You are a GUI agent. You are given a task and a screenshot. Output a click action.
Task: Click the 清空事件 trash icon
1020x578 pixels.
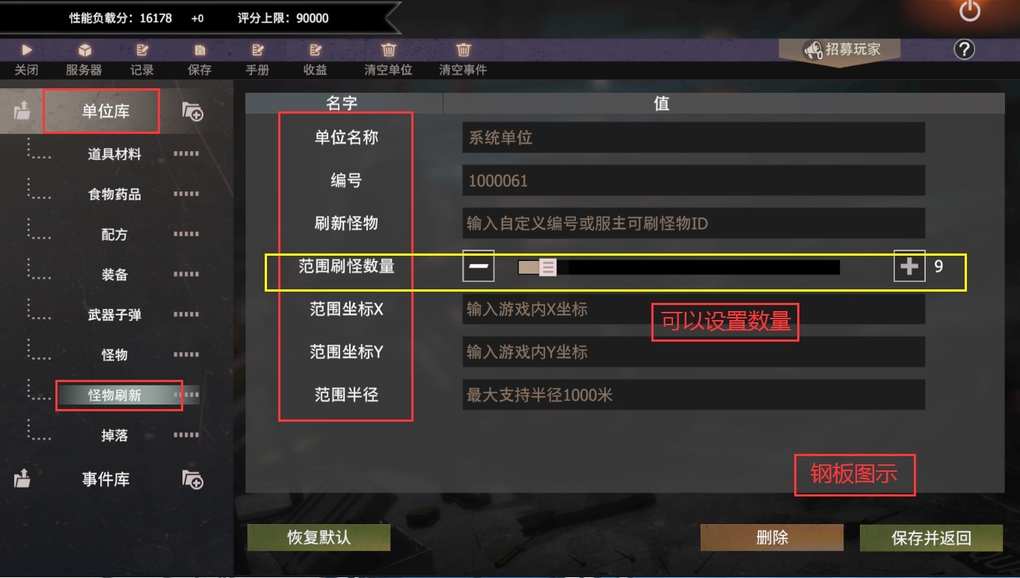[x=463, y=49]
